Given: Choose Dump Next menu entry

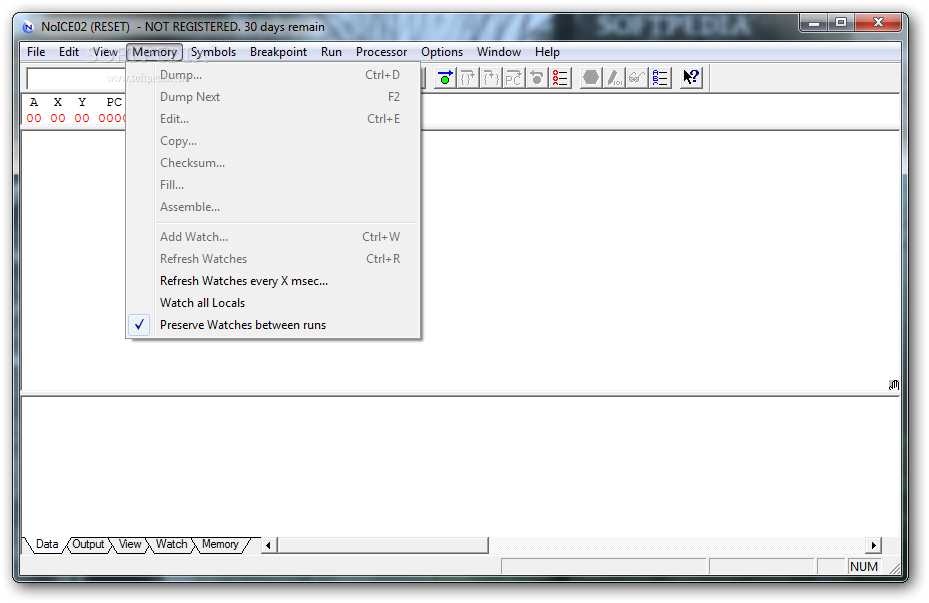Looking at the screenshot, I should (273, 97).
